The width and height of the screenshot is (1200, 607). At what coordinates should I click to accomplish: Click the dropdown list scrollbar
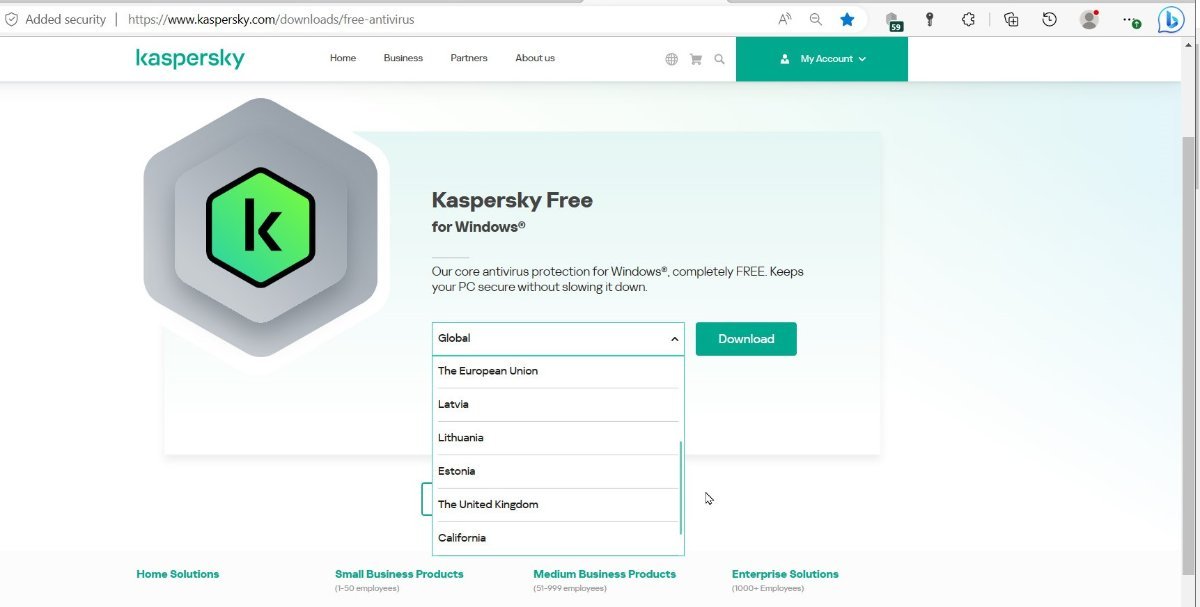tap(681, 488)
